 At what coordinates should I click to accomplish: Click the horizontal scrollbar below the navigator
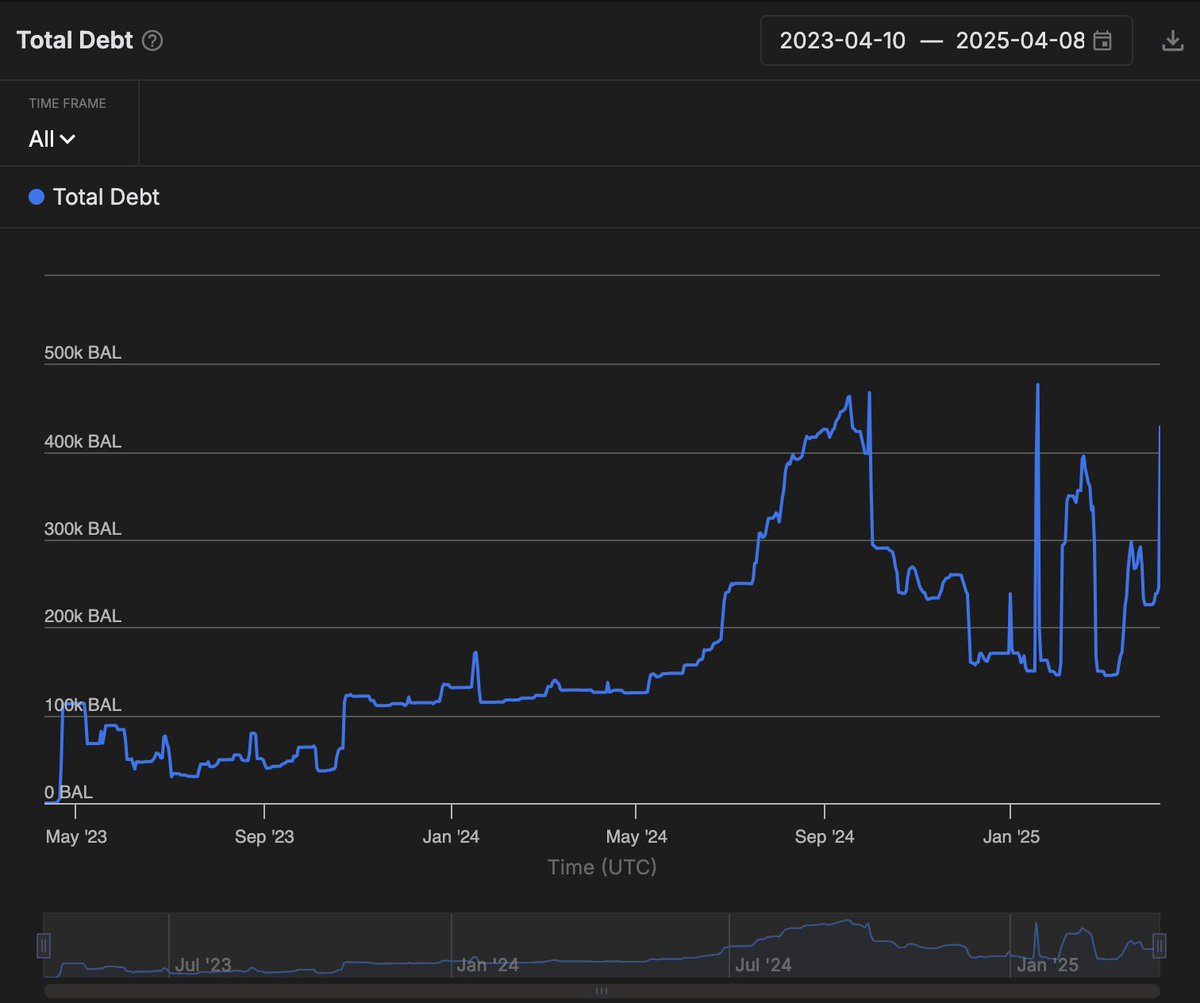click(x=601, y=991)
